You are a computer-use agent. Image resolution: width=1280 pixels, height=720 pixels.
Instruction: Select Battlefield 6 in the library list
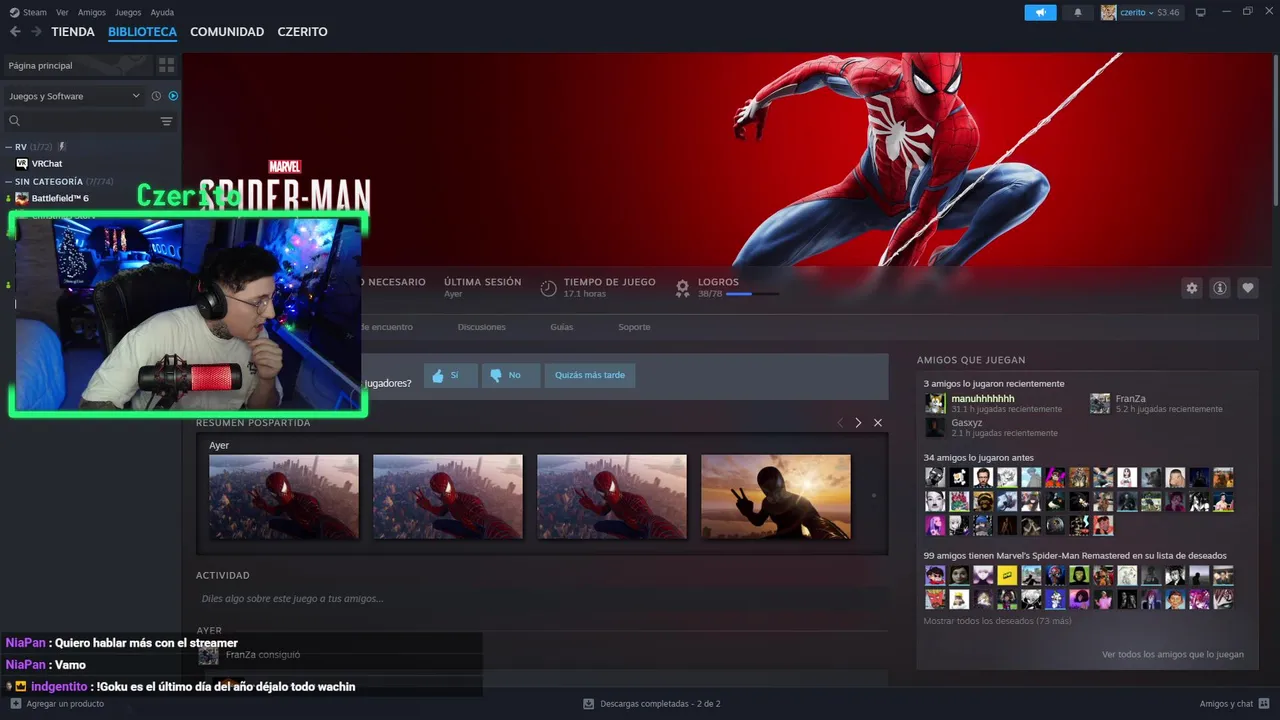pyautogui.click(x=60, y=198)
